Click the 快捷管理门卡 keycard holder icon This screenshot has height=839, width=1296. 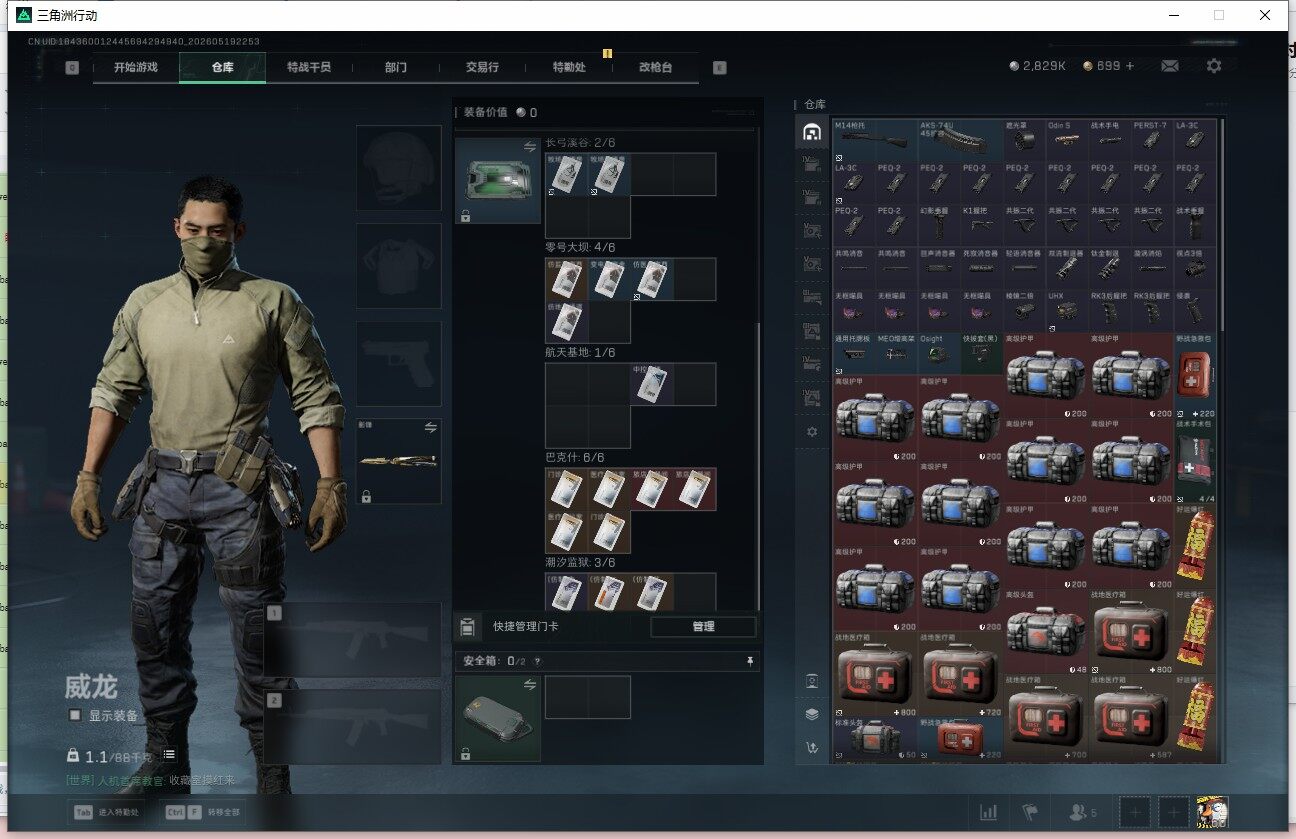pos(466,627)
